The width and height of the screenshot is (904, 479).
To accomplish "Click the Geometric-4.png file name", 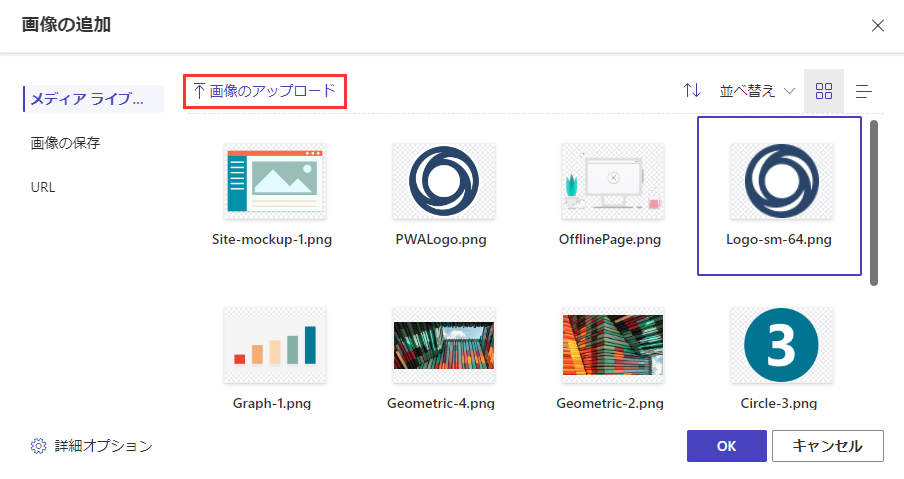I will coord(441,403).
